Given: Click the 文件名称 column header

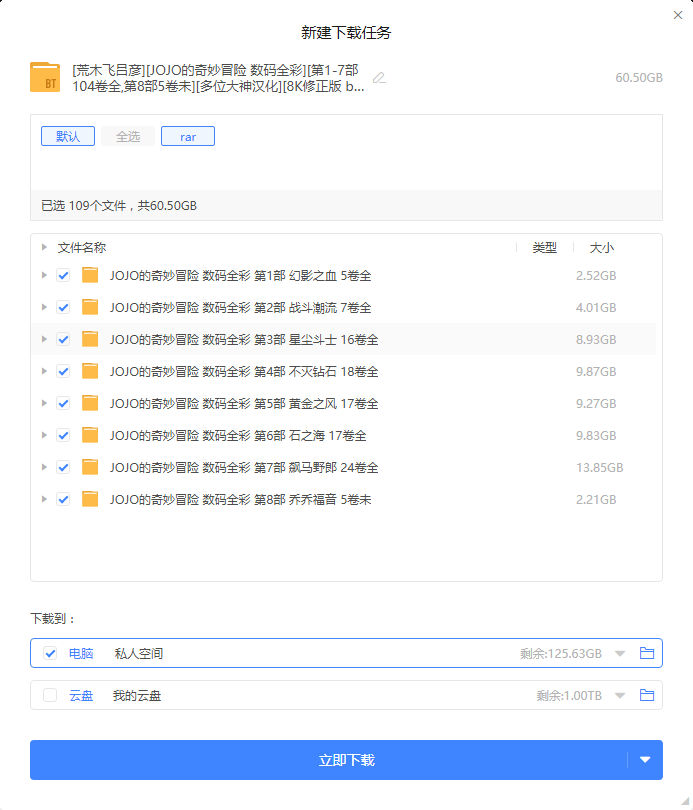Looking at the screenshot, I should click(x=82, y=248).
